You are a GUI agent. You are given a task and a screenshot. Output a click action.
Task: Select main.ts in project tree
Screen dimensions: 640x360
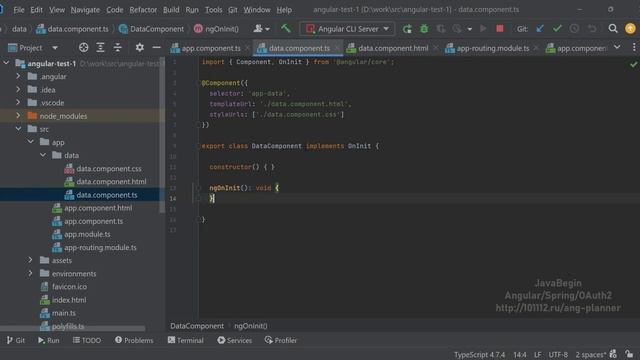coord(58,313)
